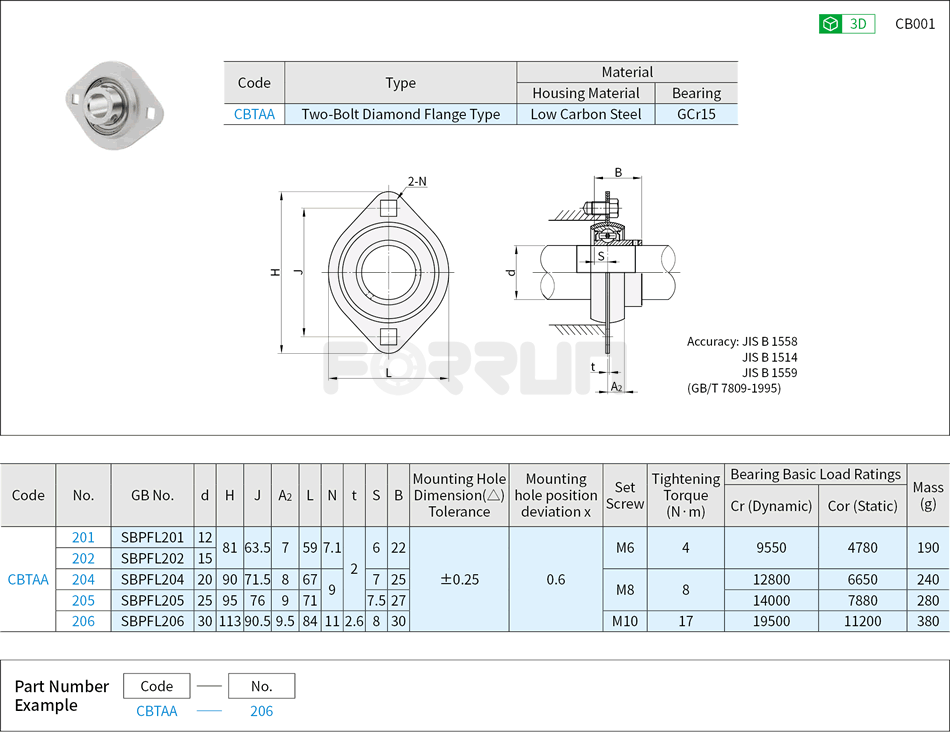Select part number 202 link
This screenshot has width=950, height=736.
click(83, 558)
